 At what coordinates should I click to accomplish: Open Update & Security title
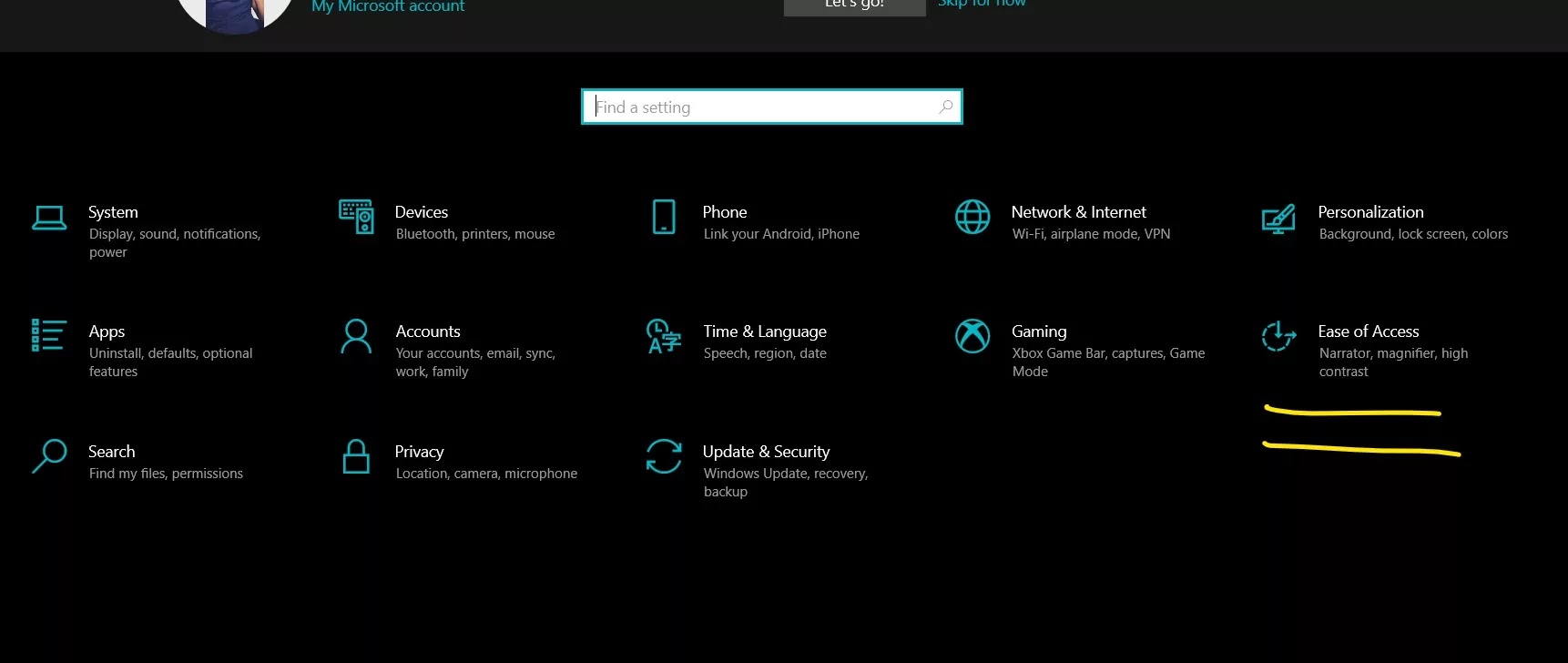(767, 453)
